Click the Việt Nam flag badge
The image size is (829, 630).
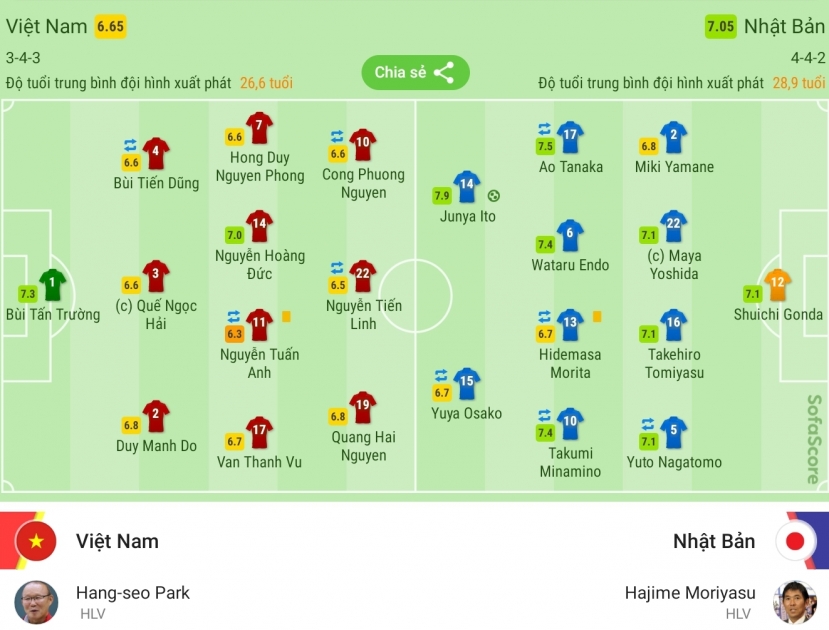(x=36, y=541)
